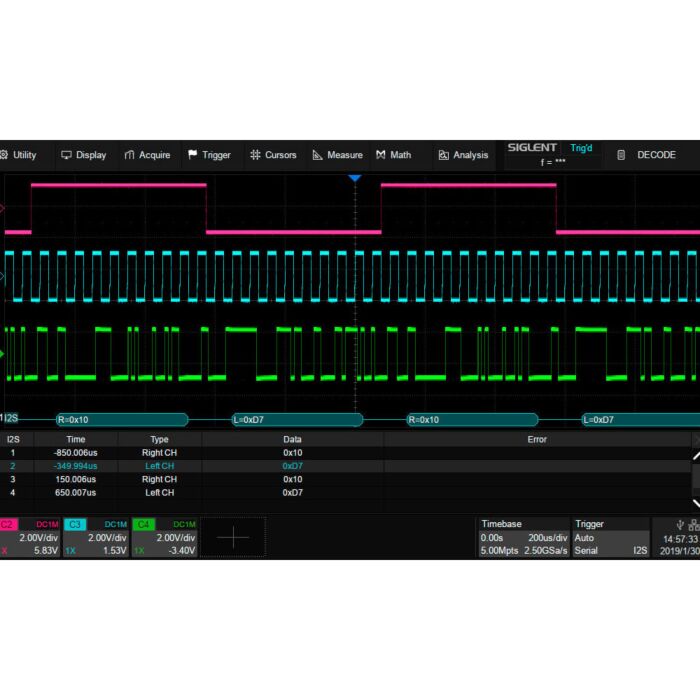Screen dimensions: 700x700
Task: Toggle the C4 channel box
Action: pos(163,537)
